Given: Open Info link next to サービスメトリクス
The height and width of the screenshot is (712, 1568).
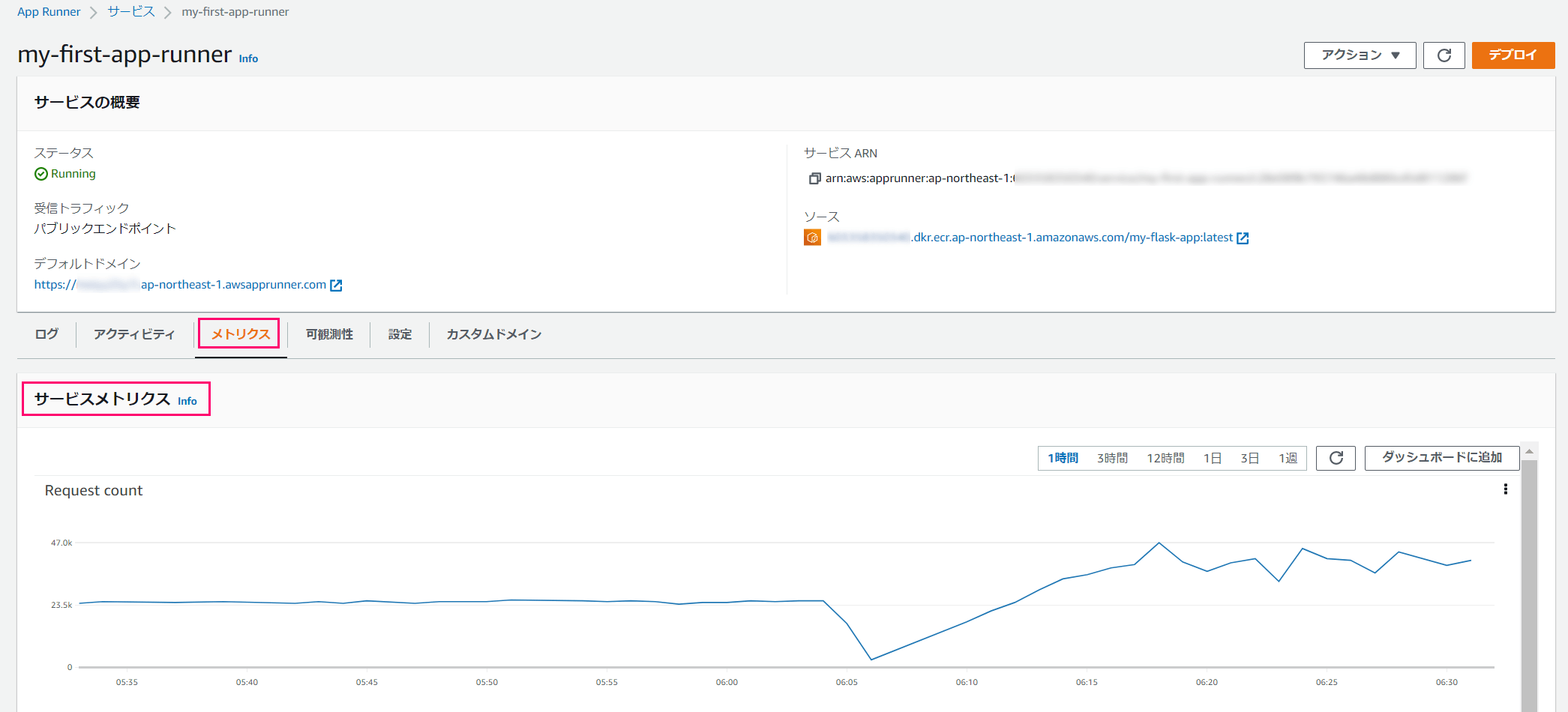Looking at the screenshot, I should coord(187,401).
